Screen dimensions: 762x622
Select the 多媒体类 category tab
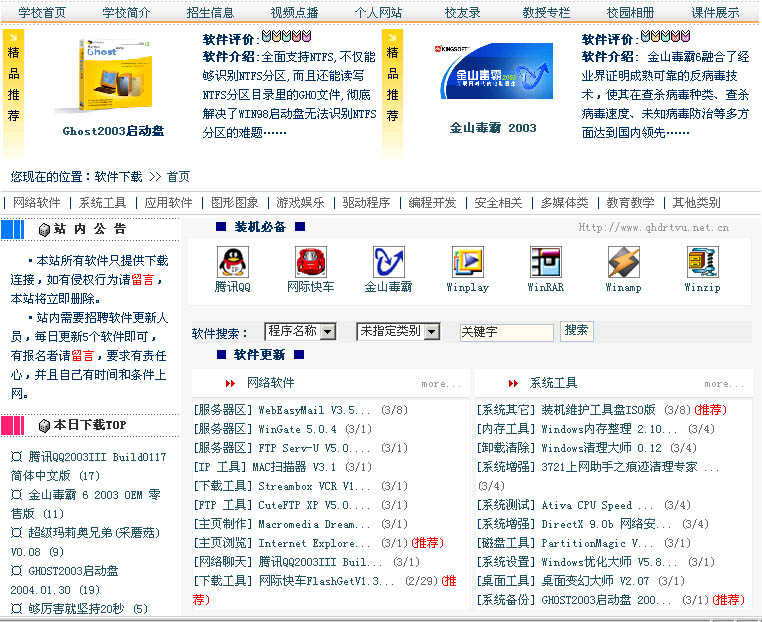pyautogui.click(x=565, y=203)
